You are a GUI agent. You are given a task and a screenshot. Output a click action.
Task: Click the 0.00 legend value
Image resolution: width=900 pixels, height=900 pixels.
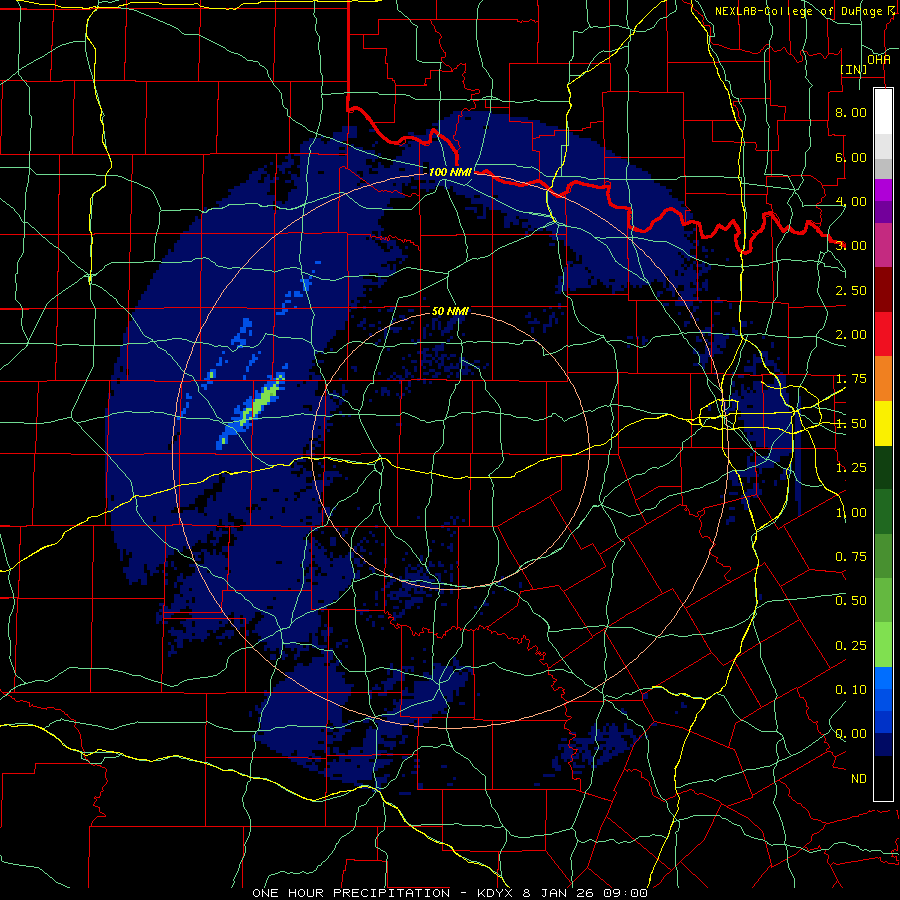(851, 734)
